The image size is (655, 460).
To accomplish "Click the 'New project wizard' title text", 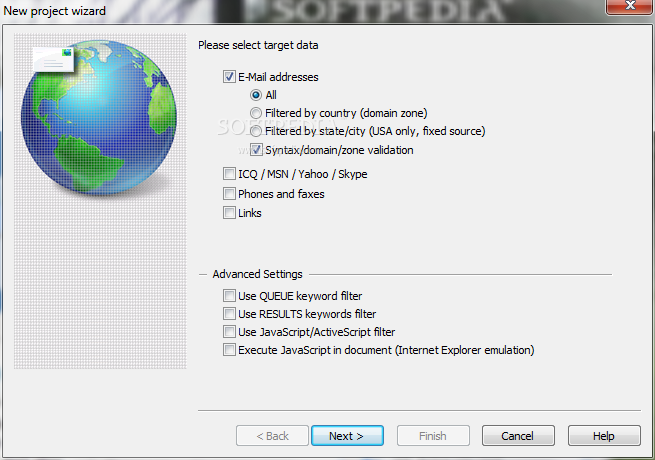I will tap(55, 11).
